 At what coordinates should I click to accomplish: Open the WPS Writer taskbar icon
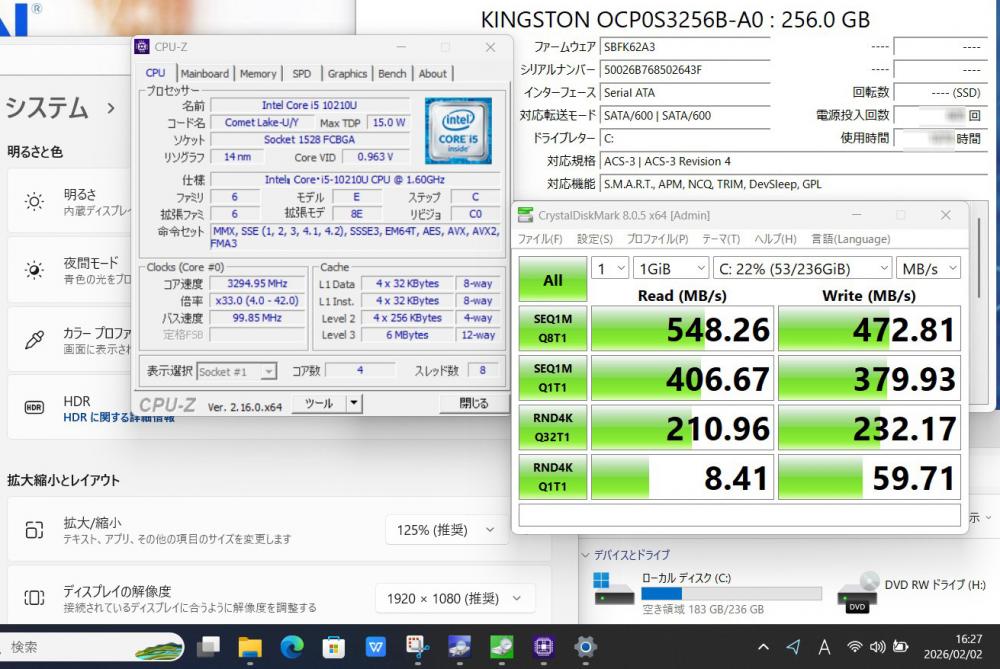click(376, 647)
